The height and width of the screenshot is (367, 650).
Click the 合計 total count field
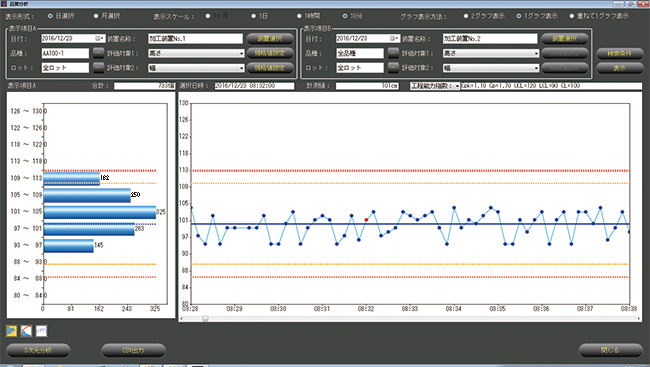144,86
